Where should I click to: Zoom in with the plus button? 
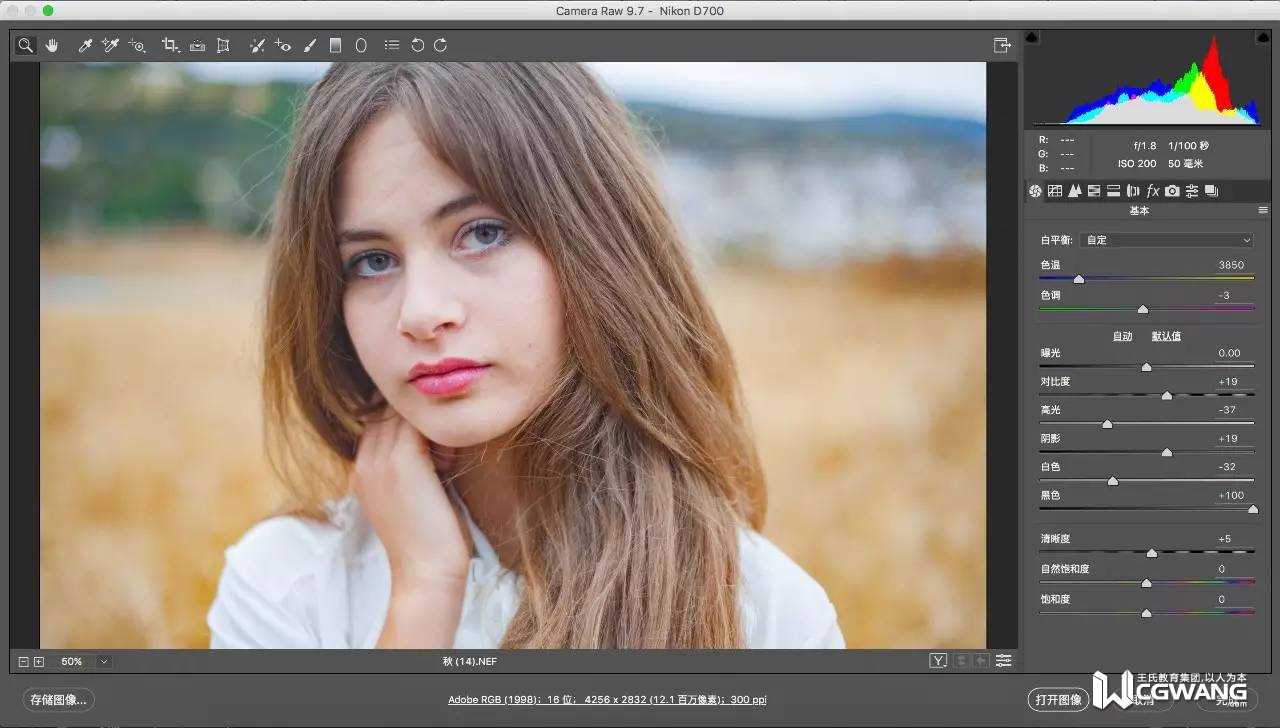(x=39, y=662)
